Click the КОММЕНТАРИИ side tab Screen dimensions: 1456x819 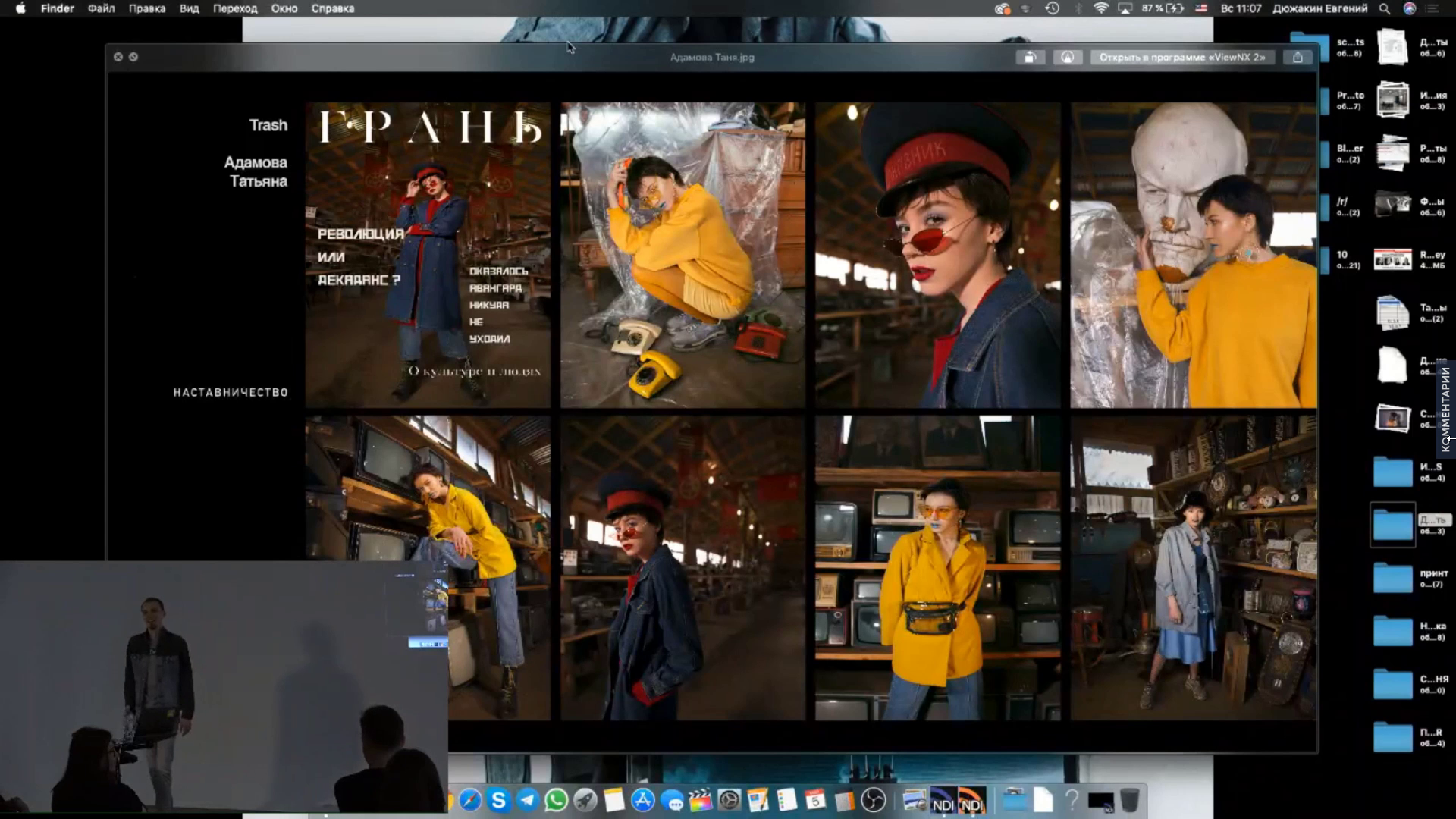[1446, 409]
